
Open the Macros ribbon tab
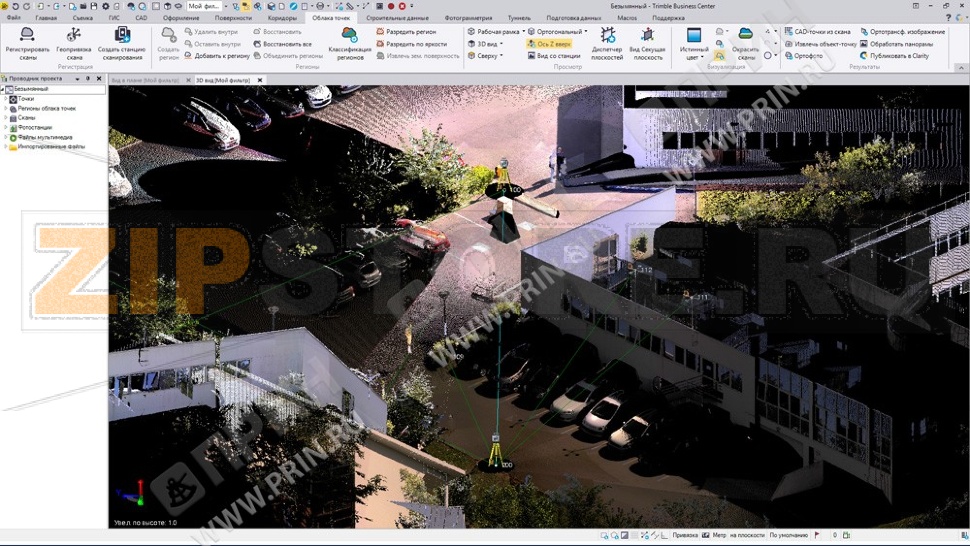pos(627,18)
